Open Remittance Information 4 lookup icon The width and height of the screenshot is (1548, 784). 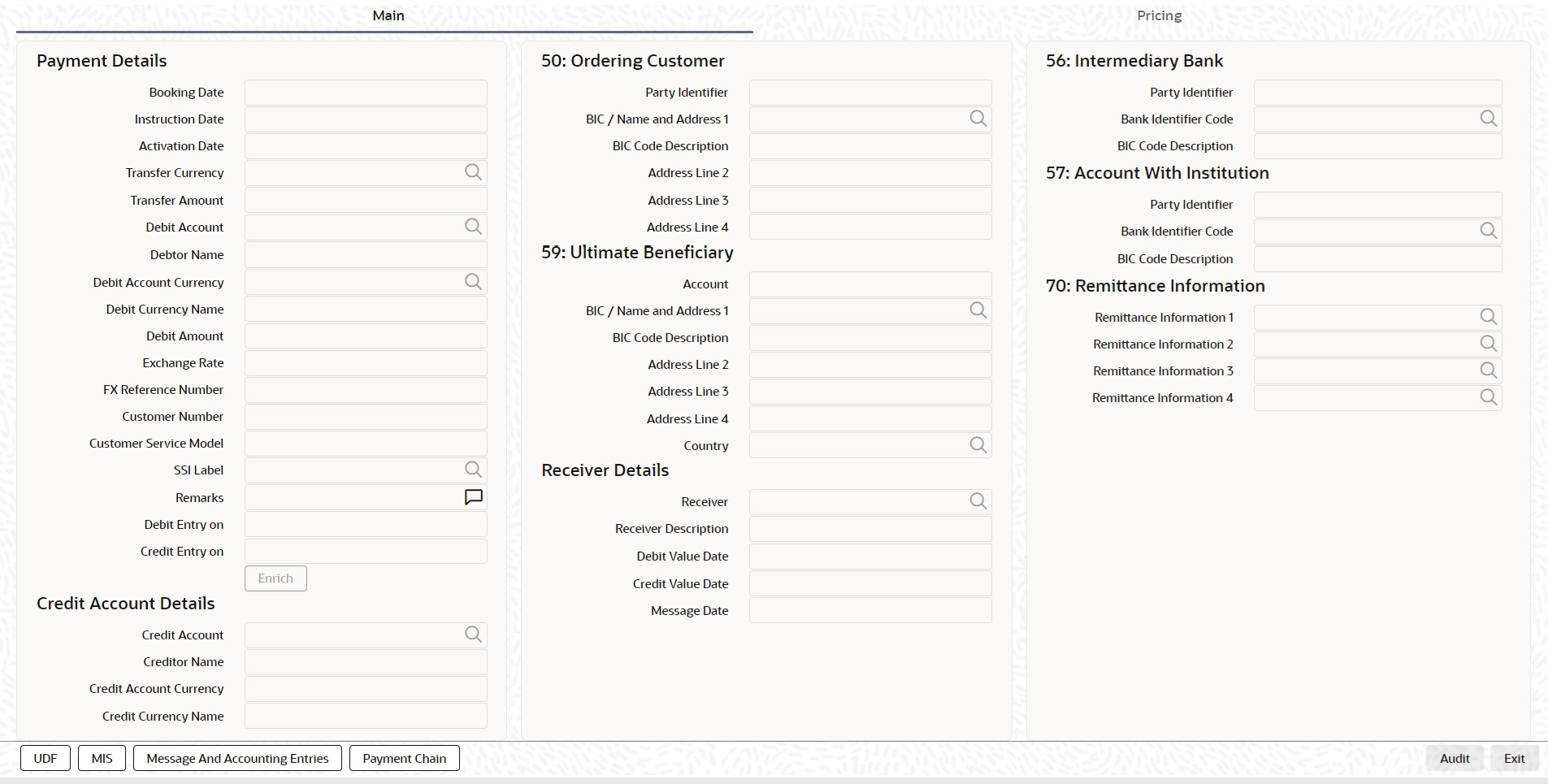click(1489, 397)
